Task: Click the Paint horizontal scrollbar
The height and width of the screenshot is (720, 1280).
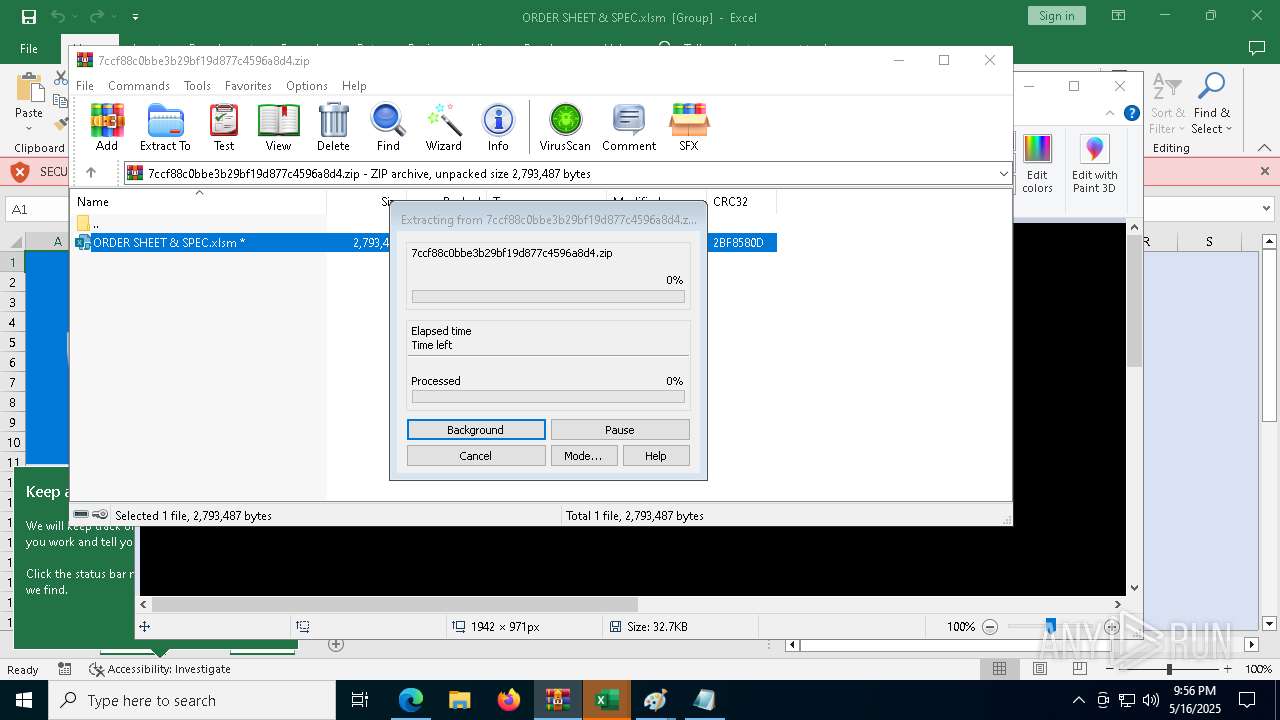Action: [x=394, y=604]
